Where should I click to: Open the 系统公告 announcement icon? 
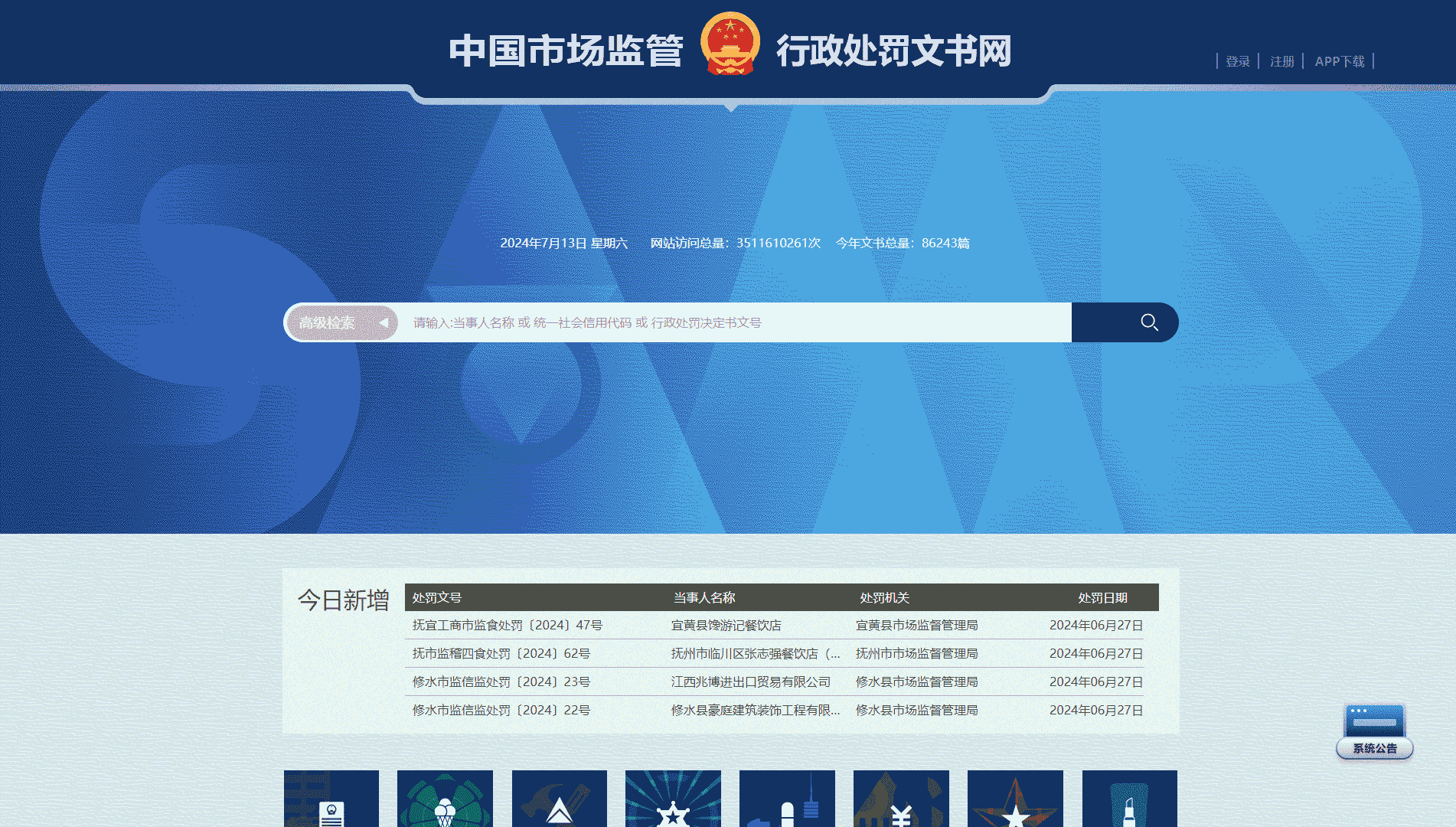coord(1375,731)
